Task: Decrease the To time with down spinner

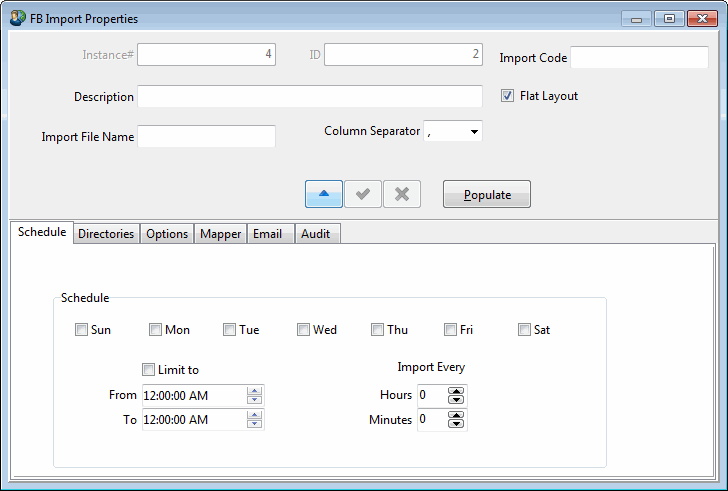Action: [254, 424]
